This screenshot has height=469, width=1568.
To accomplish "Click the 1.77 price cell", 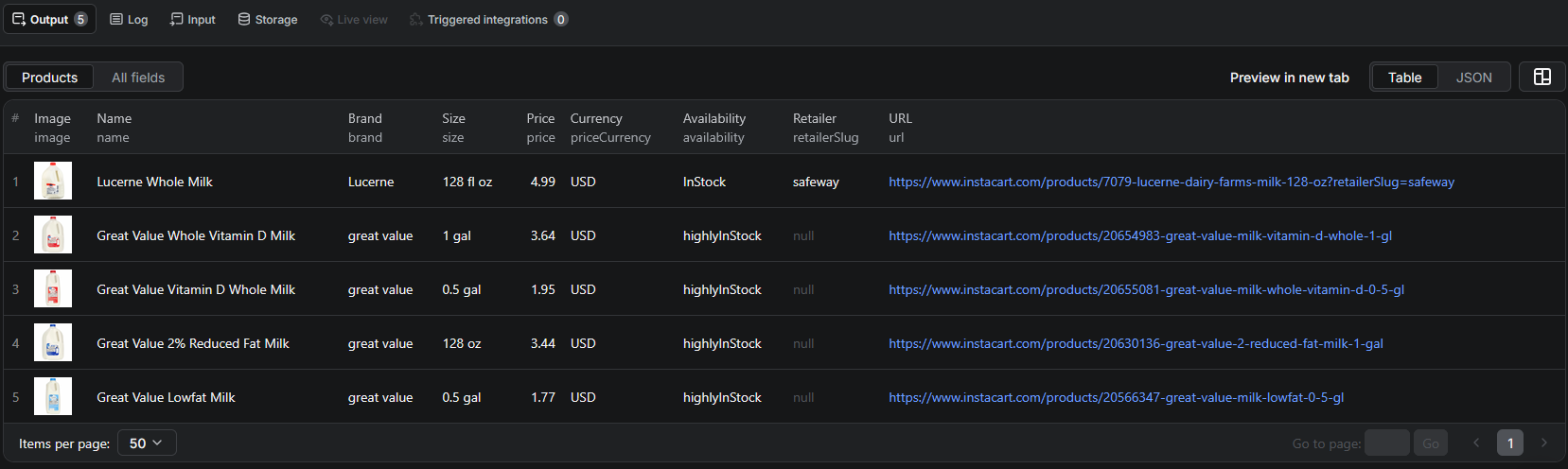I will (x=543, y=397).
